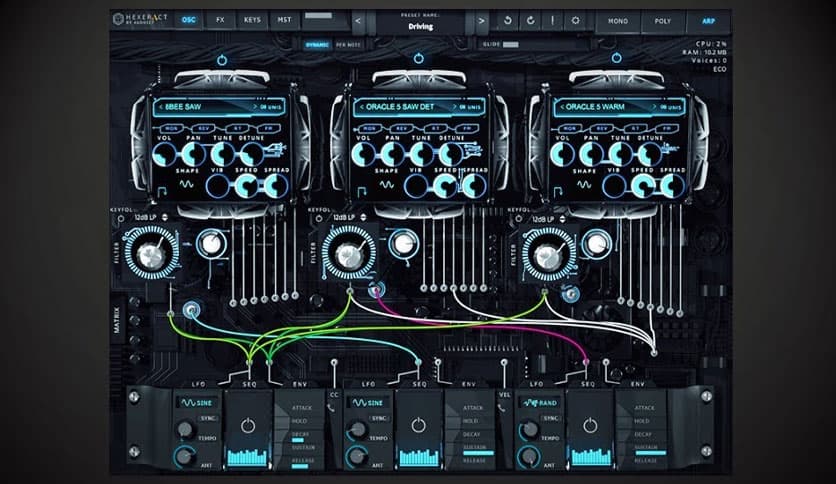Adjust first envelope RELEASE slider
Screen dimensions: 836x484
click(300, 466)
